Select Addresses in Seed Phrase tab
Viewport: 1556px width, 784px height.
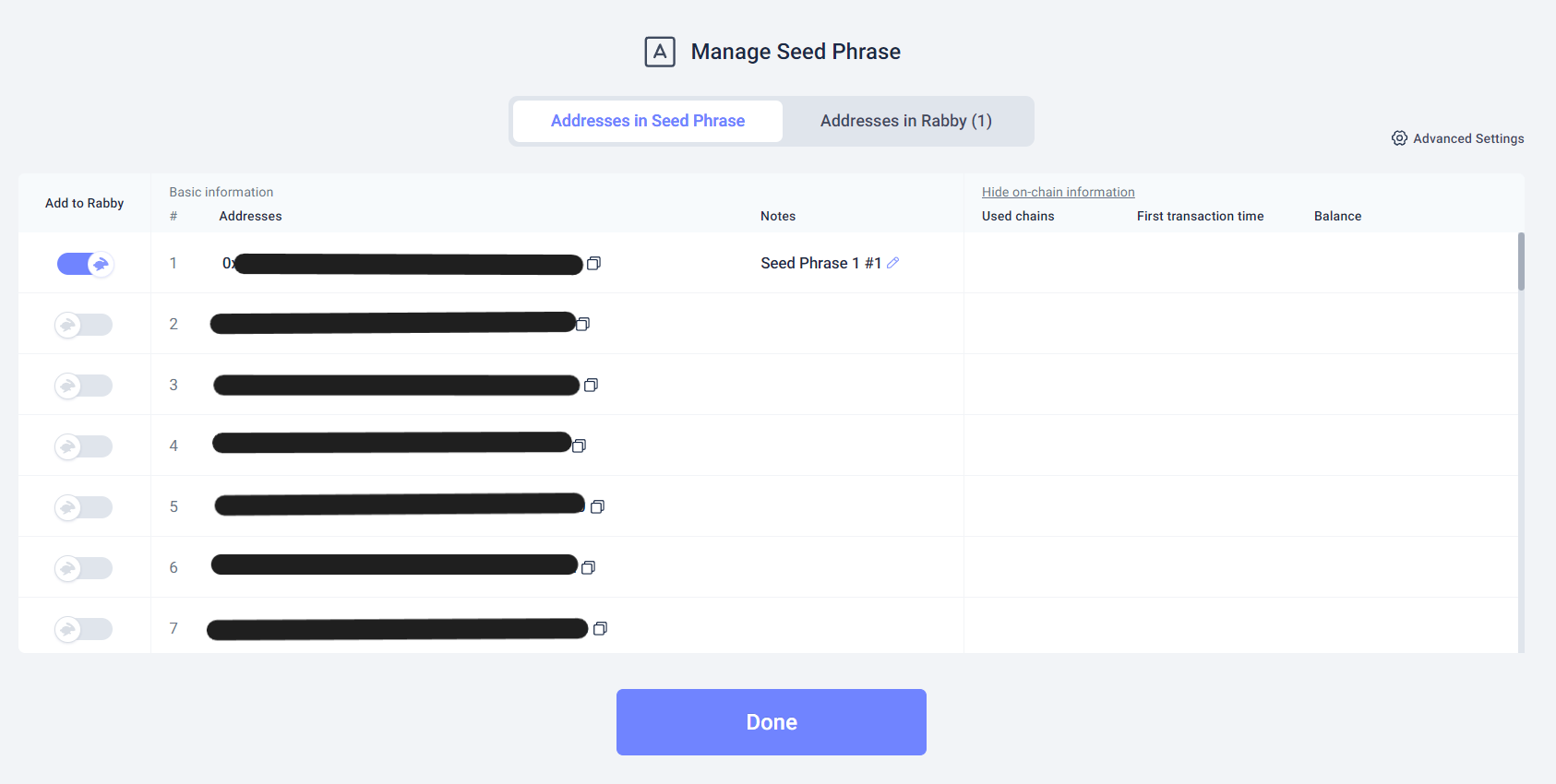(647, 121)
